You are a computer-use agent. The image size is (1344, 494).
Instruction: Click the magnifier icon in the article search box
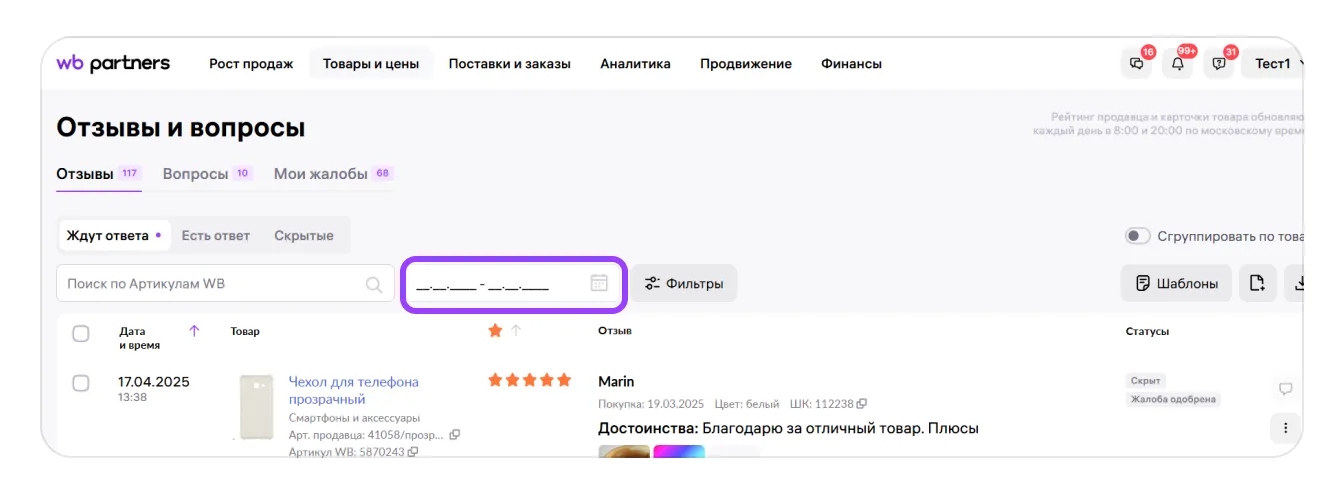pos(374,284)
